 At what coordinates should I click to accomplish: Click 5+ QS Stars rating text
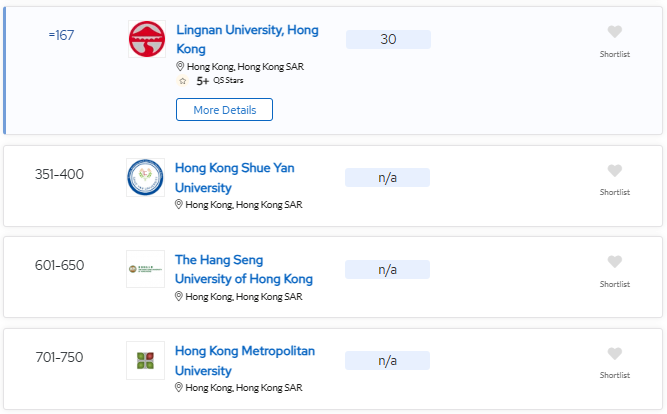[x=219, y=80]
